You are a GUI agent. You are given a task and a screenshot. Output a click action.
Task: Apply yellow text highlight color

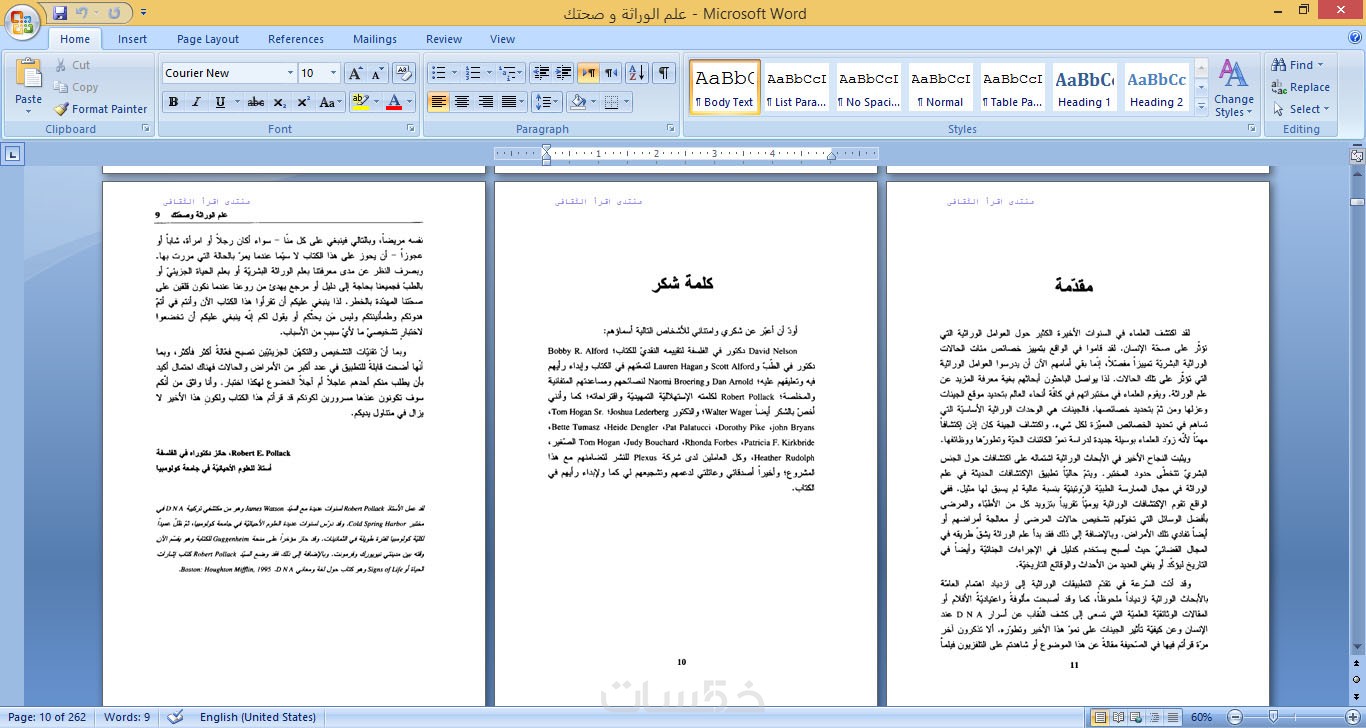click(x=361, y=102)
